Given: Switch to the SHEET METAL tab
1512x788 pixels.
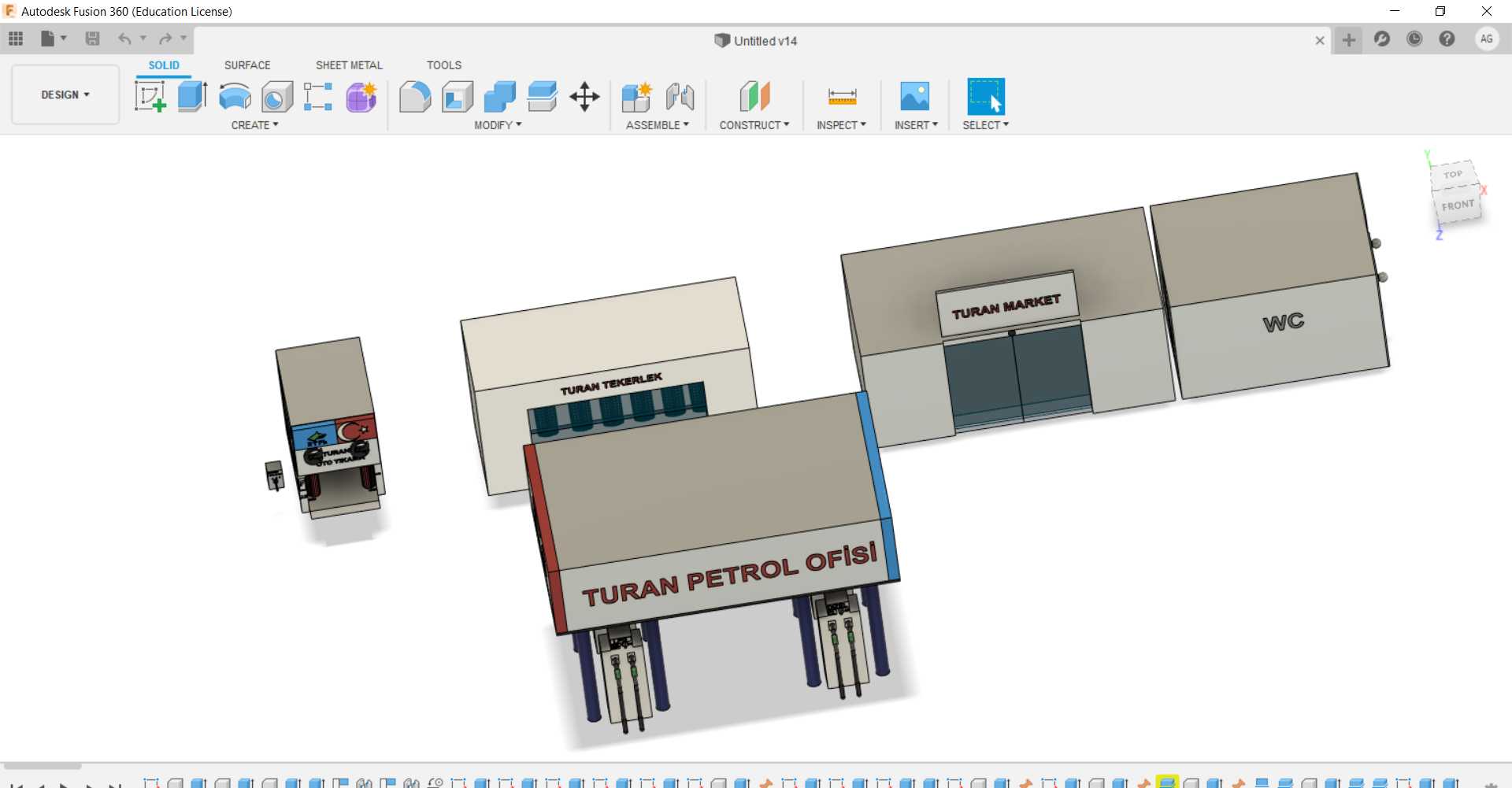Looking at the screenshot, I should (349, 65).
